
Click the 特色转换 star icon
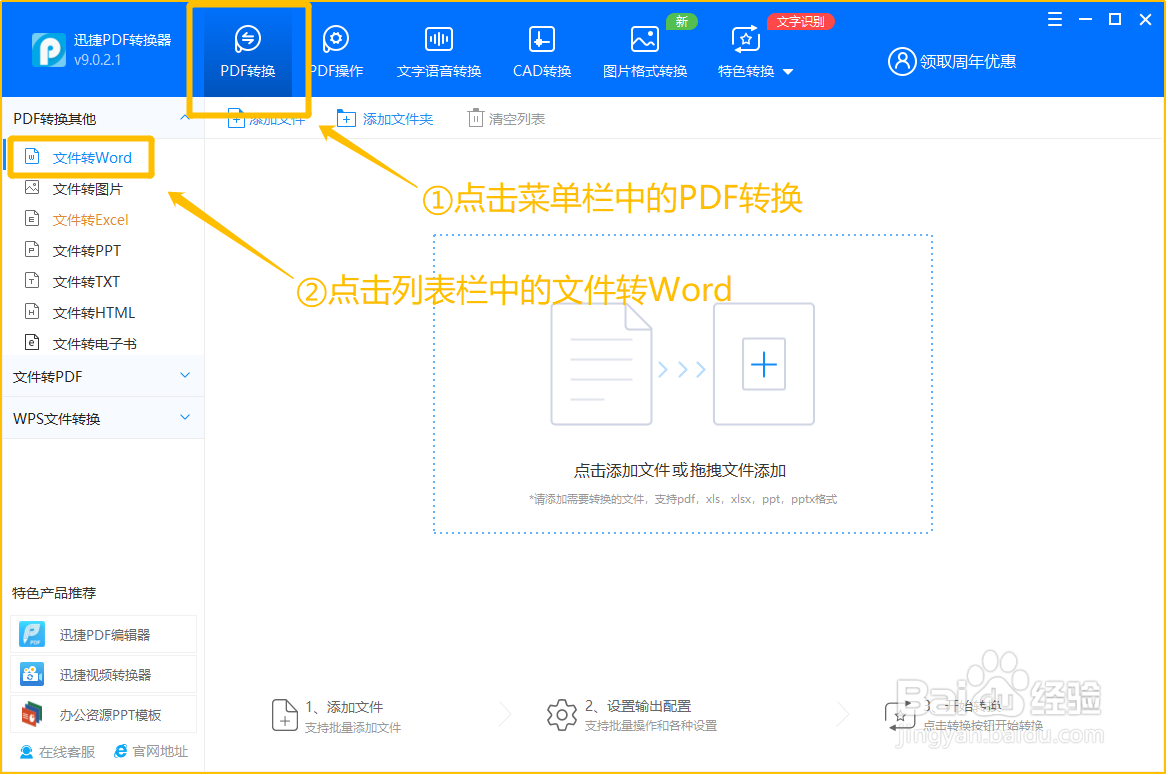pyautogui.click(x=746, y=39)
